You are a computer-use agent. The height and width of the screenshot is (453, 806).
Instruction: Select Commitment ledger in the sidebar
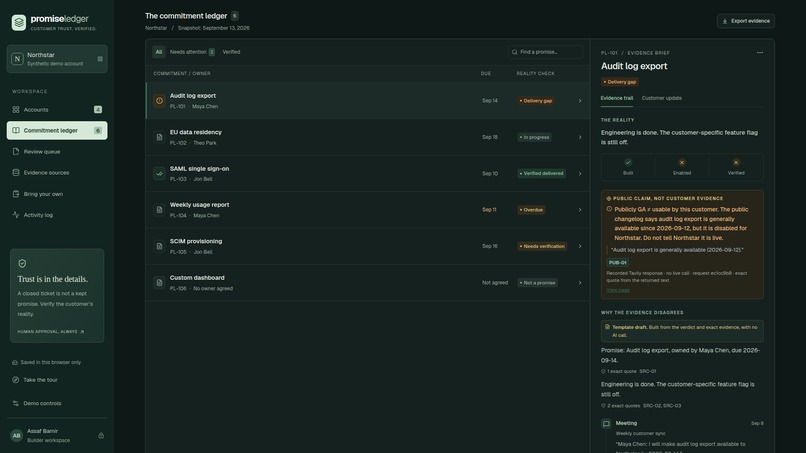point(57,131)
